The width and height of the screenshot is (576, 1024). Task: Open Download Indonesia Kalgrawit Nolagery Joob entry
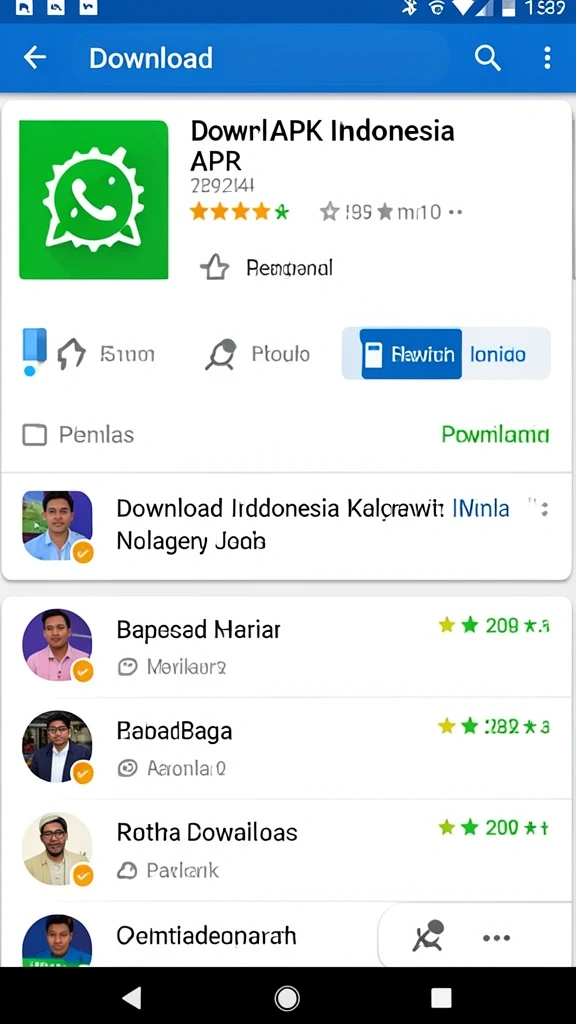point(286,524)
